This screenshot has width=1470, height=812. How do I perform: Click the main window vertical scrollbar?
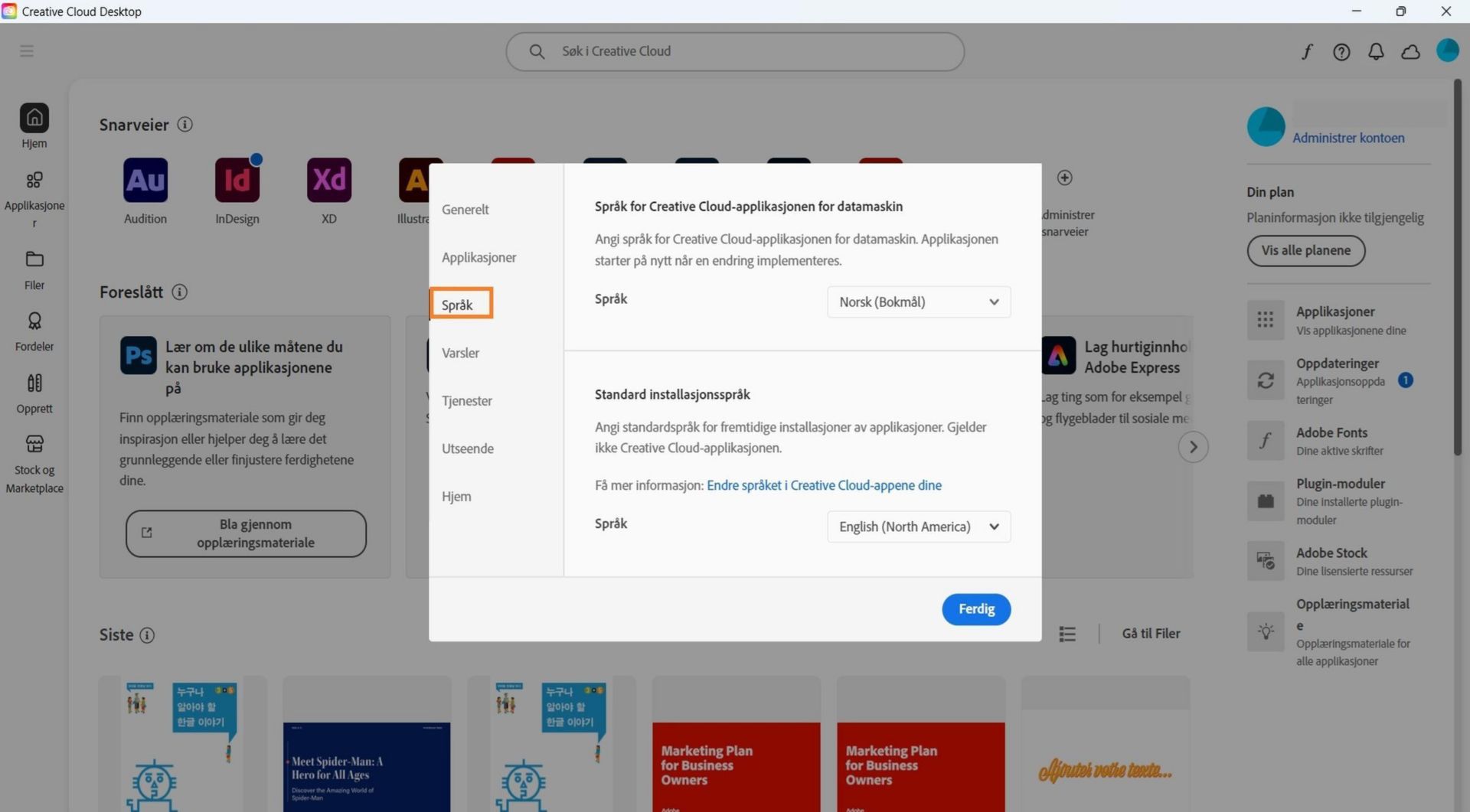pos(1459,268)
